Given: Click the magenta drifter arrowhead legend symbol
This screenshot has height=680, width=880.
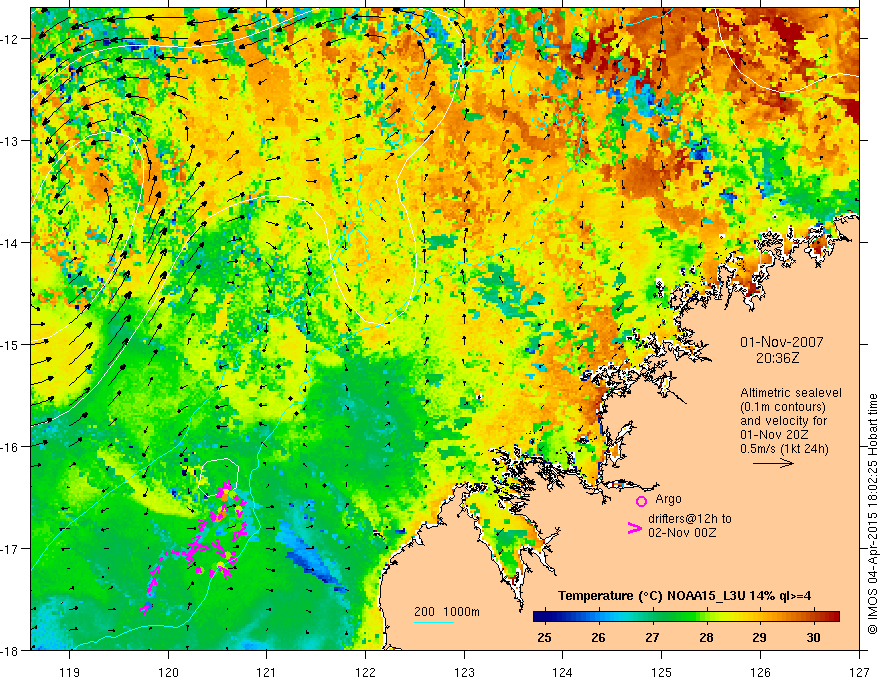Looking at the screenshot, I should coord(634,528).
